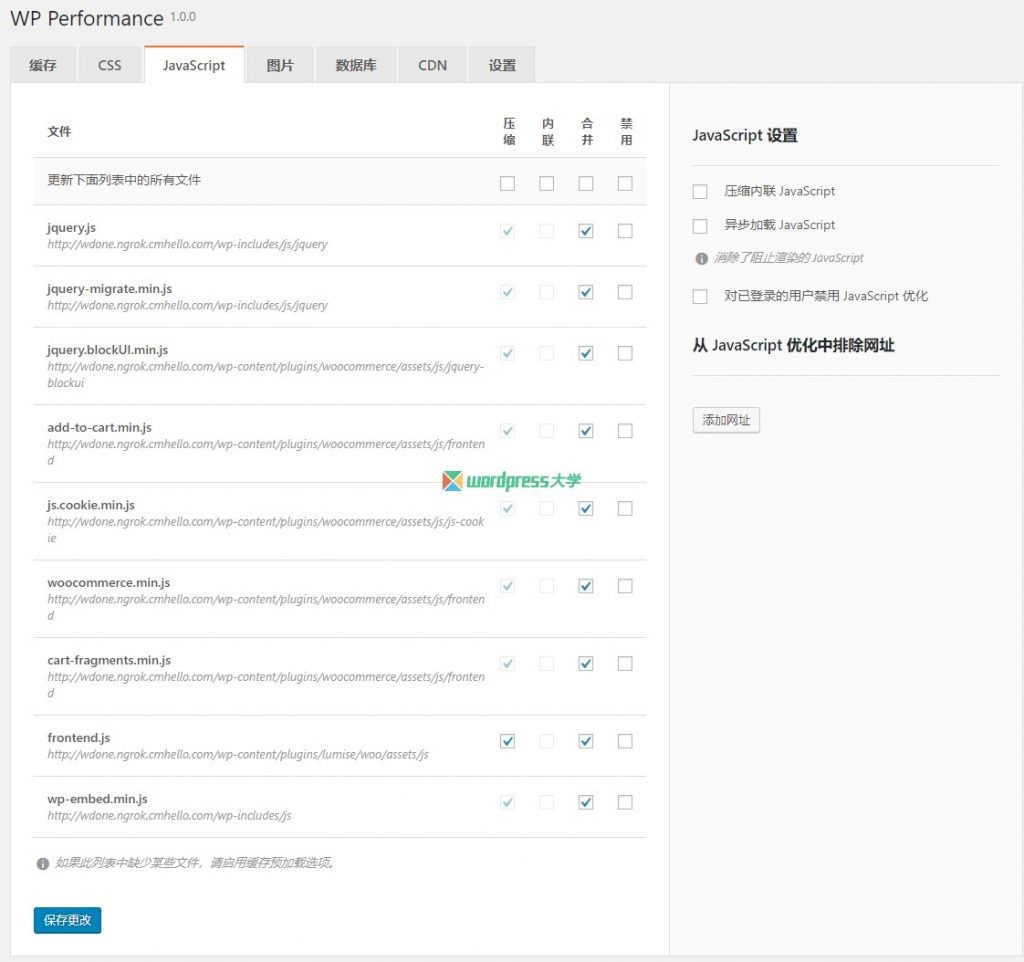This screenshot has height=962, width=1024.
Task: Uncheck 合并 for jquery.js
Action: click(x=586, y=231)
